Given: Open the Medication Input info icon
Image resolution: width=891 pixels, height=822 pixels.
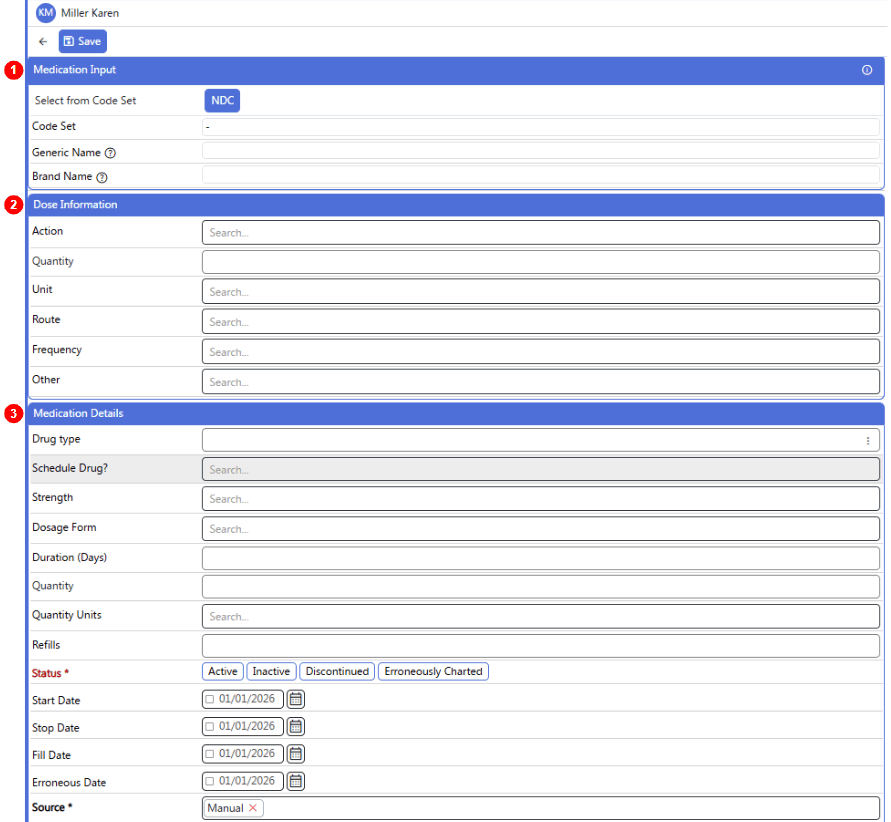Looking at the screenshot, I should tap(867, 70).
